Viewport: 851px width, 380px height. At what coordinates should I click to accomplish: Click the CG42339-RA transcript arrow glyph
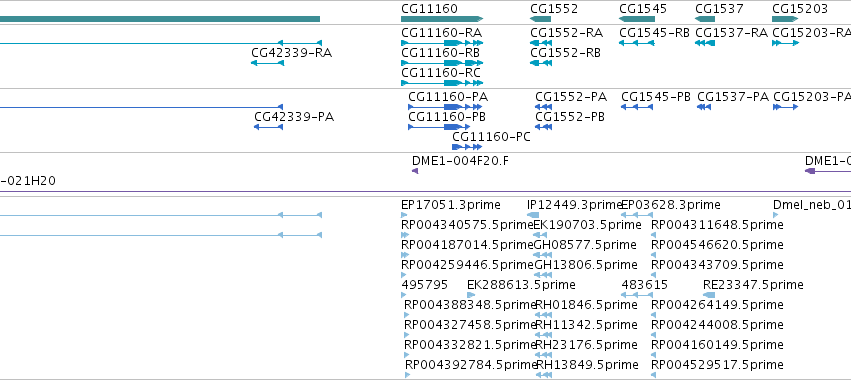267,63
